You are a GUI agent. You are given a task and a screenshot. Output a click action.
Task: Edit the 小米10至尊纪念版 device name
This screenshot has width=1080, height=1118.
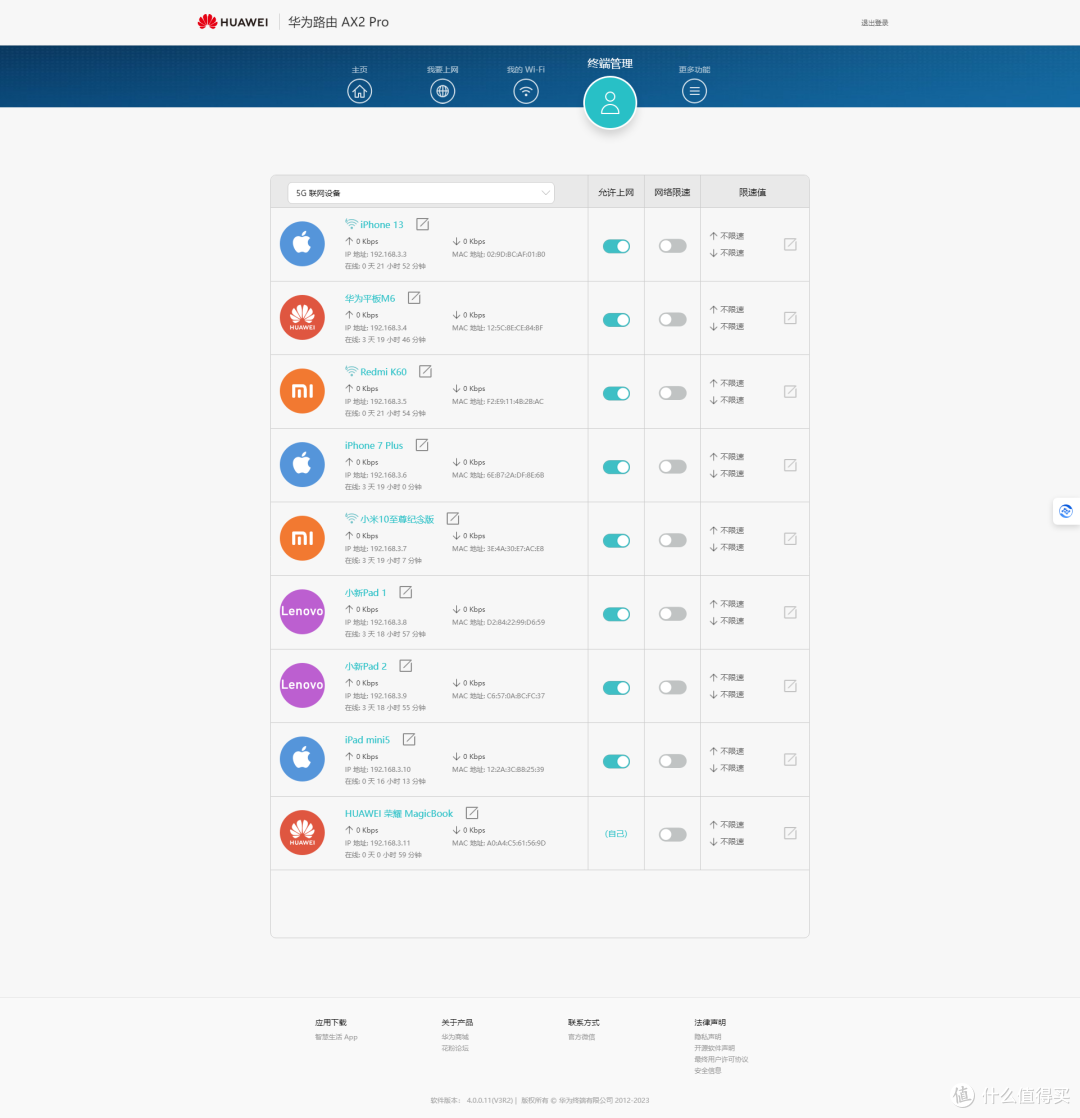click(x=453, y=518)
